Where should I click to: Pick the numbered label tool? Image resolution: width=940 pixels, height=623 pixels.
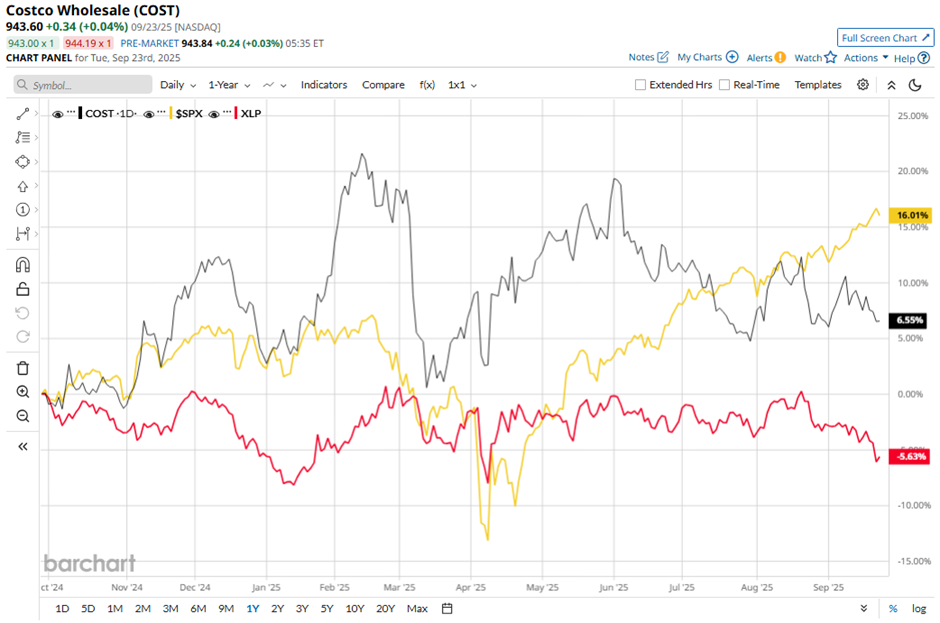(23, 210)
